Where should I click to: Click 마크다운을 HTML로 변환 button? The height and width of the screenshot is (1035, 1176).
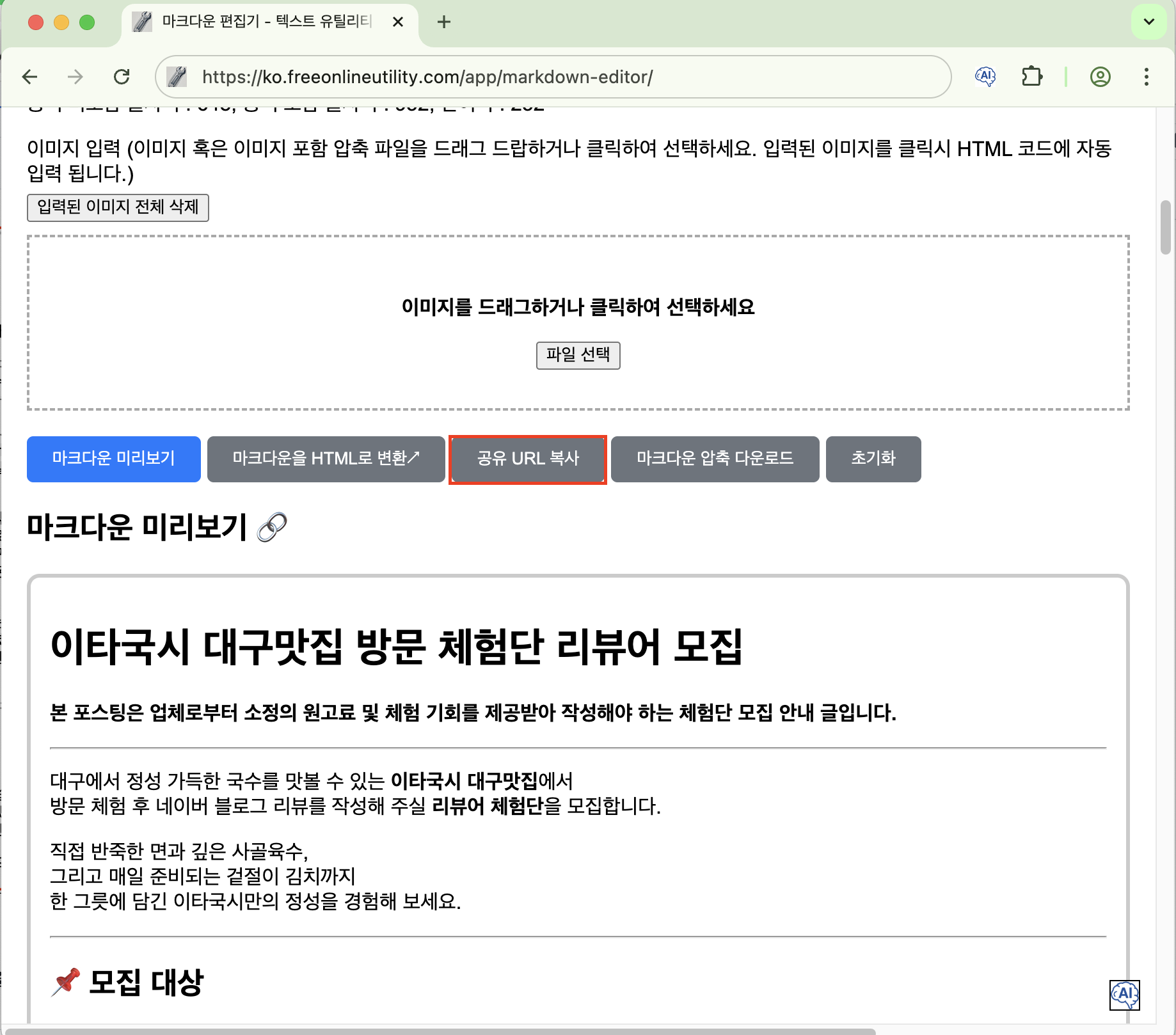tap(326, 459)
